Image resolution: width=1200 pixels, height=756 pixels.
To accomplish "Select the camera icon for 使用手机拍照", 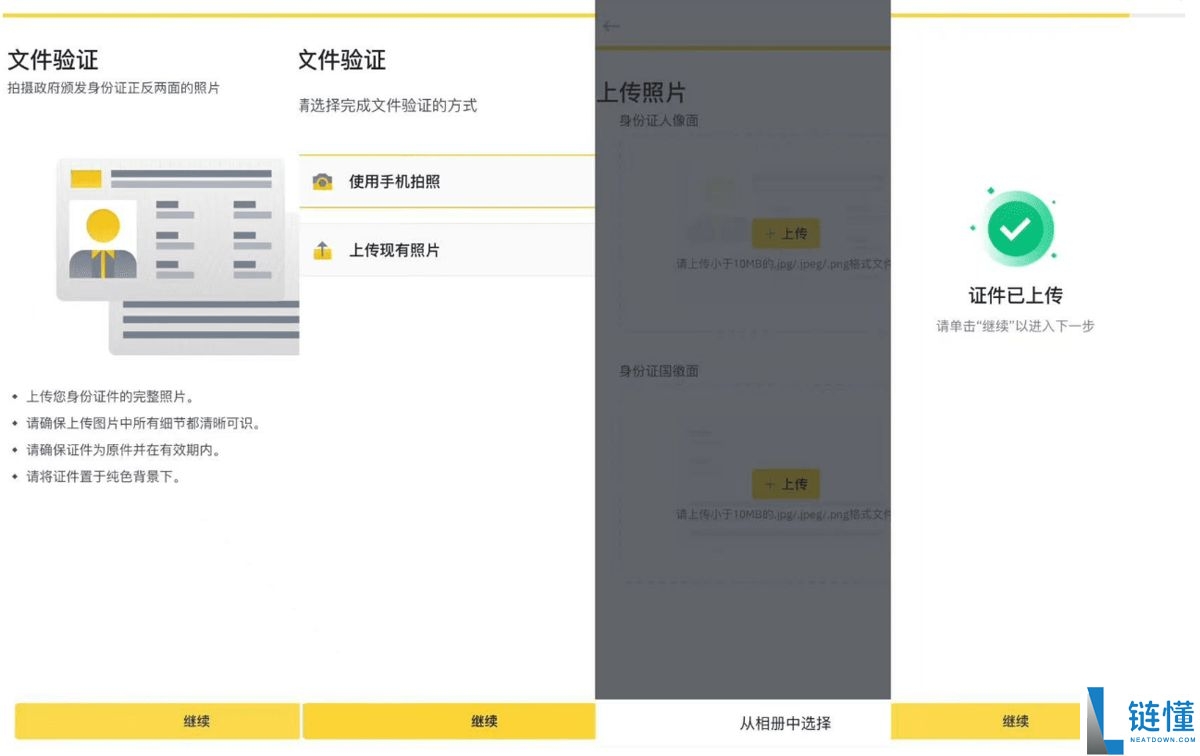I will point(321,182).
